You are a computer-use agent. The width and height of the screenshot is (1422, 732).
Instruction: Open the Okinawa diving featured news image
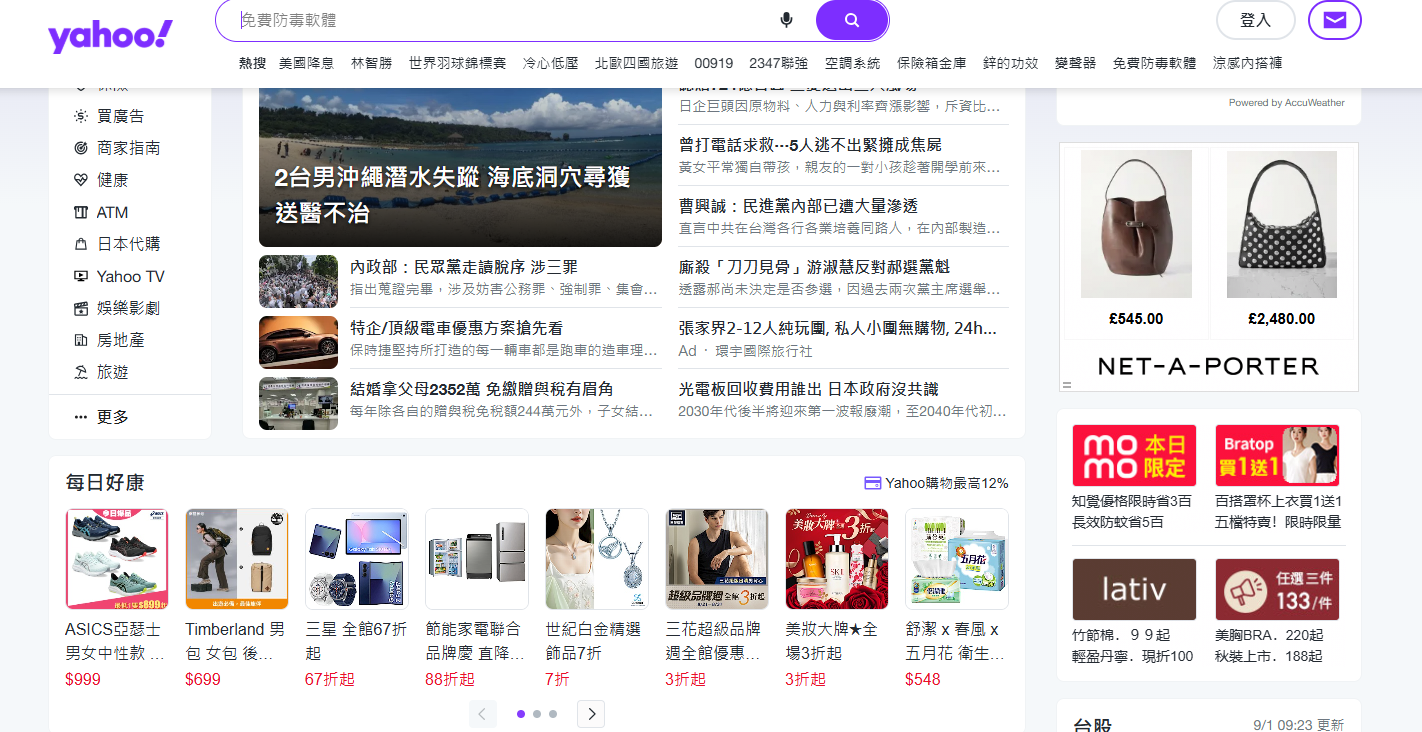(x=460, y=167)
